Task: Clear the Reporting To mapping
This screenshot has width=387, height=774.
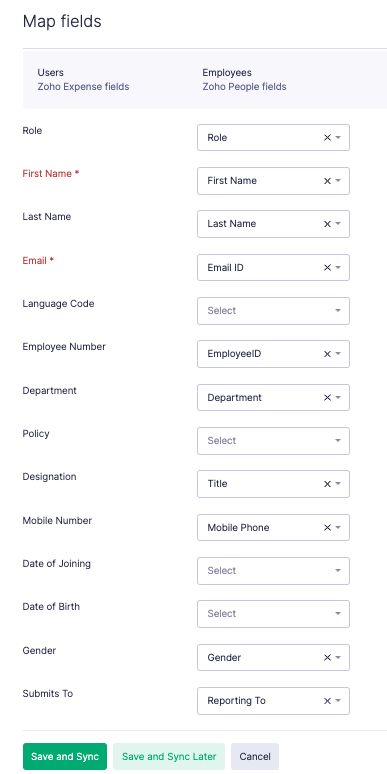Action: pos(327,701)
